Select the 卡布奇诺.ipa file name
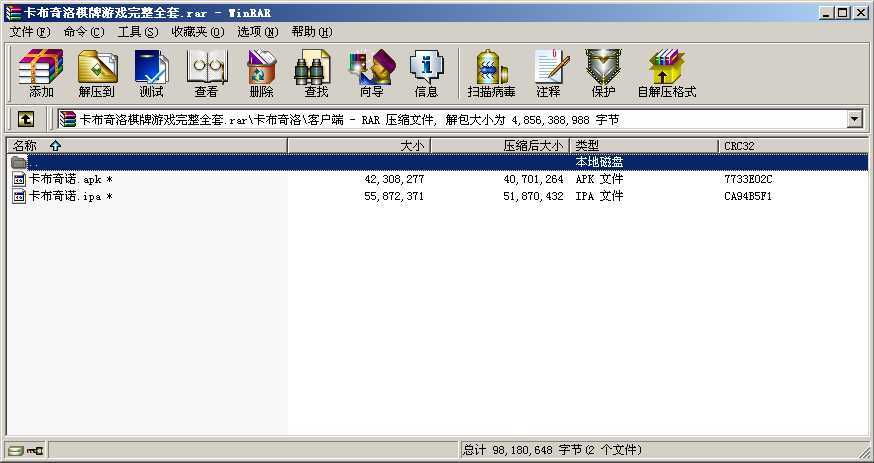874x463 pixels. coord(71,196)
